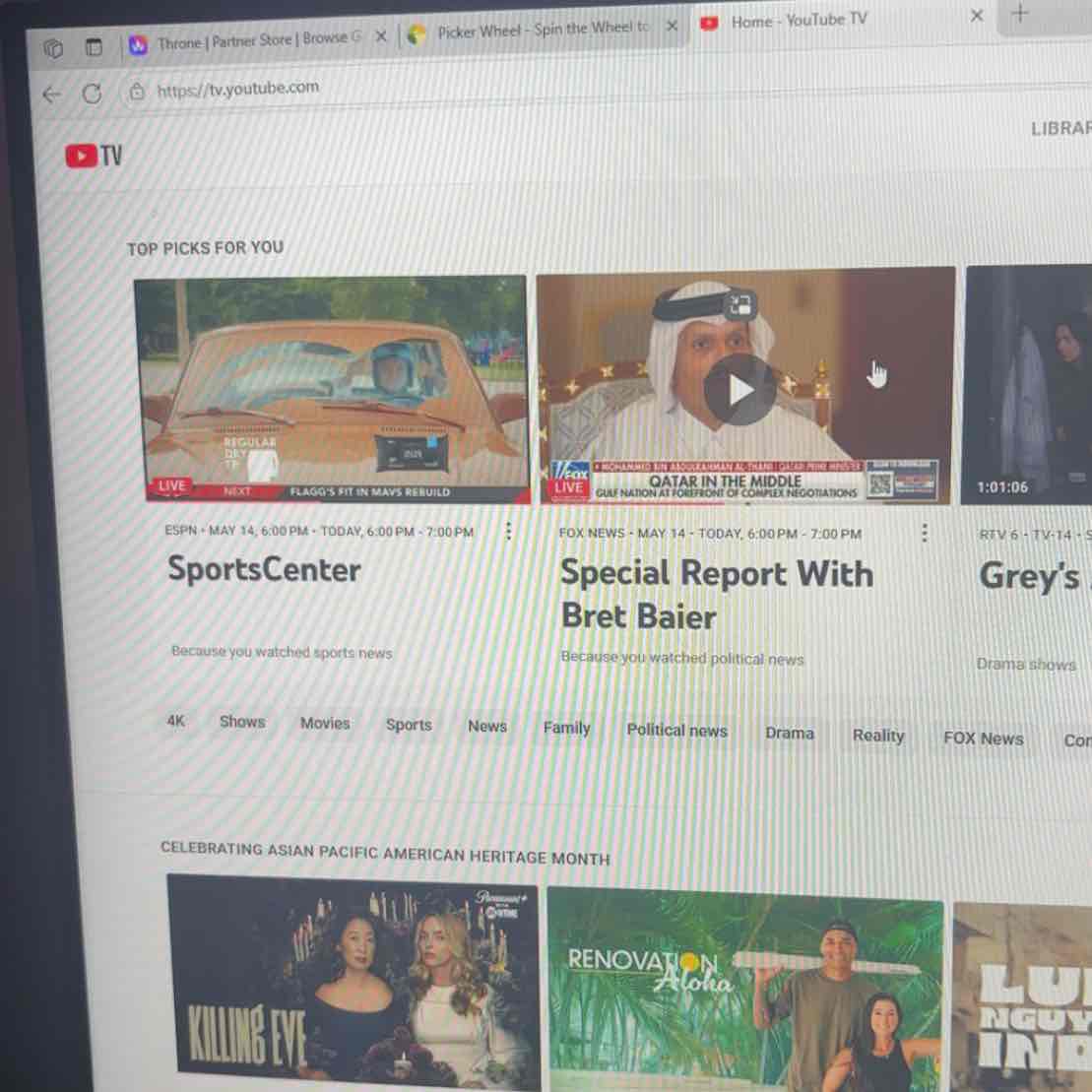
Task: Open the options menu for SportsCenter
Action: click(508, 531)
